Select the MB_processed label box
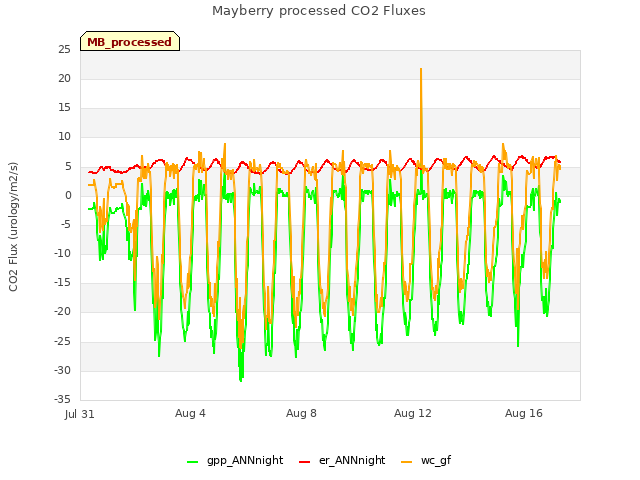Image resolution: width=640 pixels, height=480 pixels. click(130, 41)
